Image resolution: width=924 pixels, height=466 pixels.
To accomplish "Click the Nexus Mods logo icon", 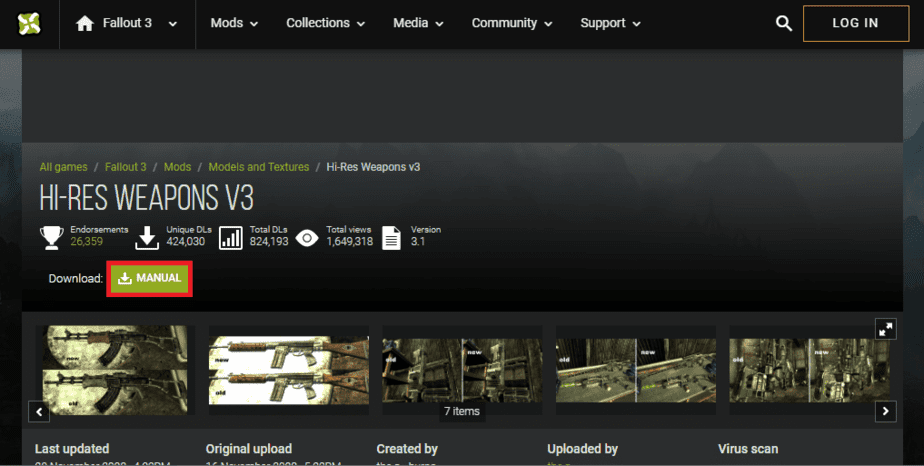I will 29,24.
